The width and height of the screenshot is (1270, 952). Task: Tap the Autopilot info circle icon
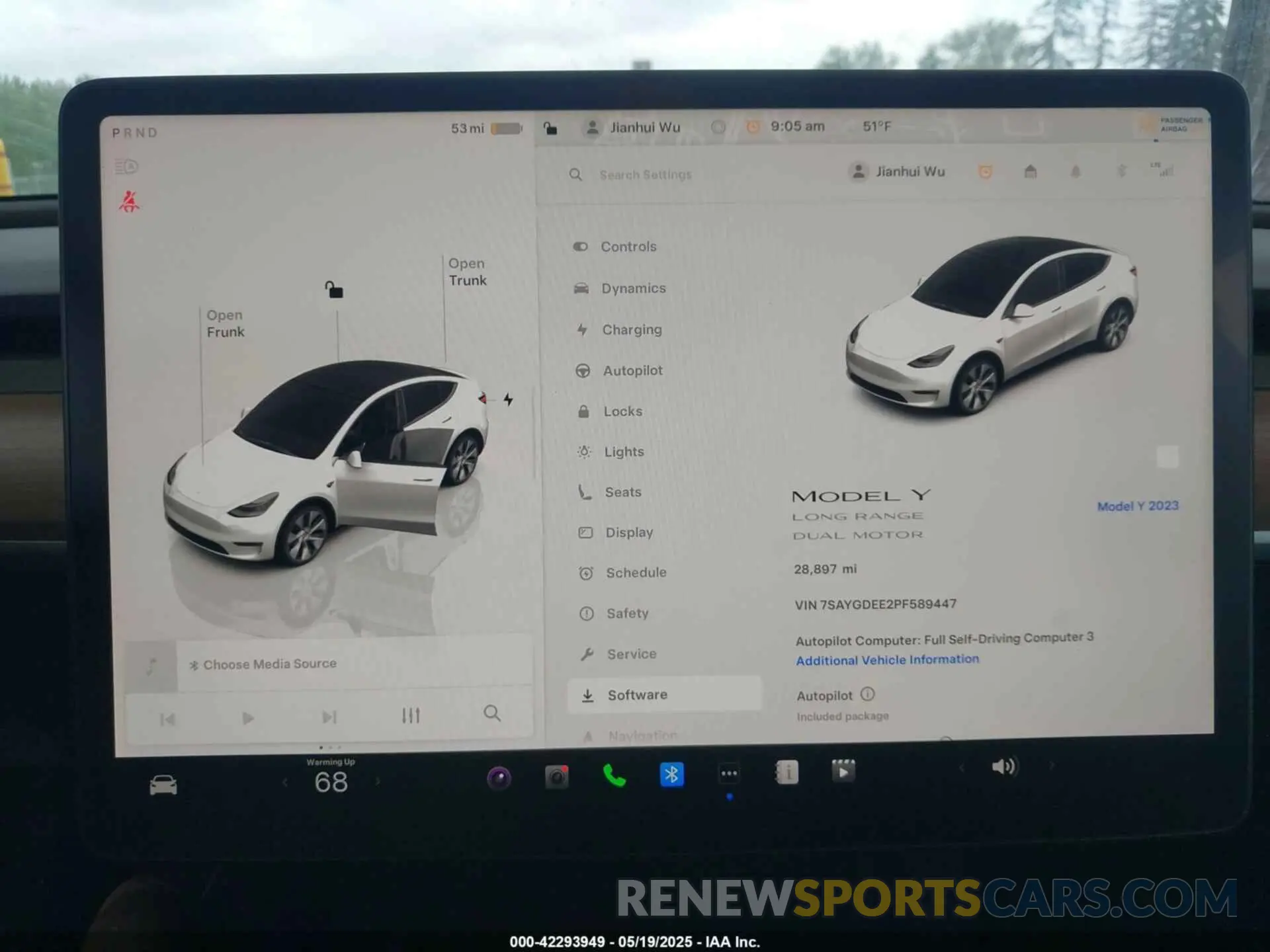pos(867,694)
